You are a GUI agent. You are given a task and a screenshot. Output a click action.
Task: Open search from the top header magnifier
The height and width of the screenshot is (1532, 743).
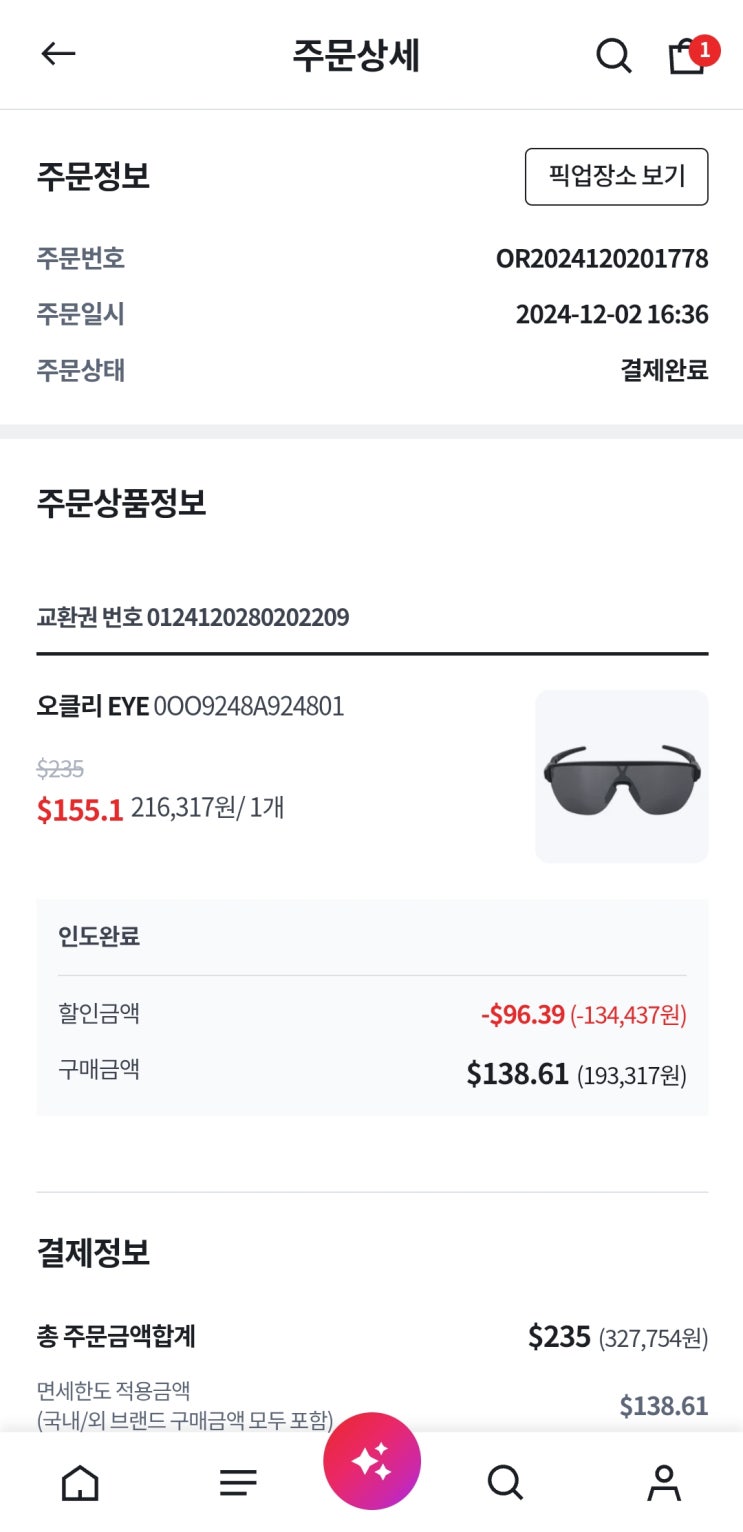point(613,55)
